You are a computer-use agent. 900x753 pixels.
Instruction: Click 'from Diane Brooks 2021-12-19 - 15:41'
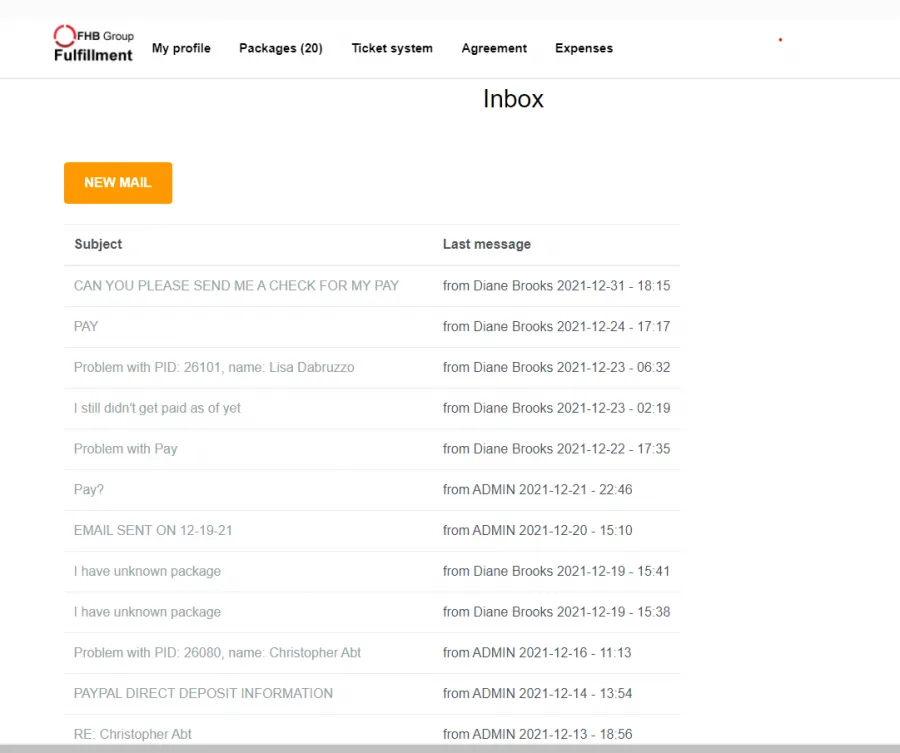[x=556, y=571]
